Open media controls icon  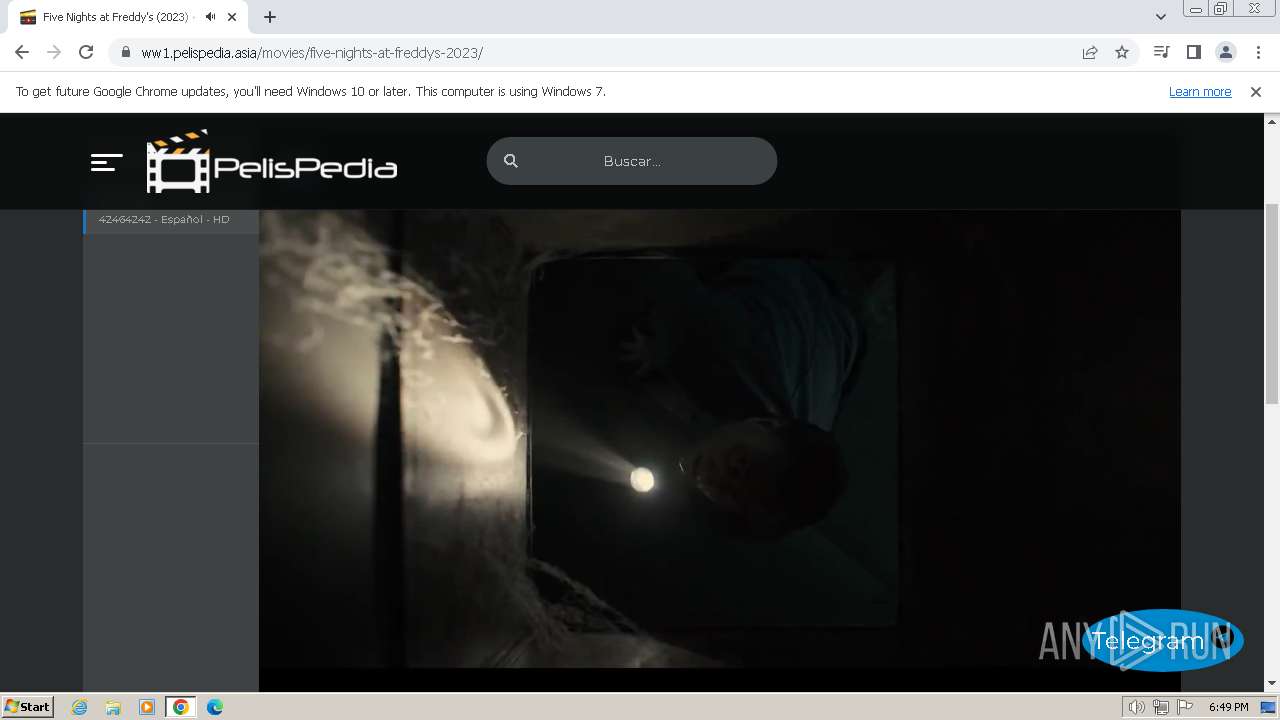click(1161, 53)
